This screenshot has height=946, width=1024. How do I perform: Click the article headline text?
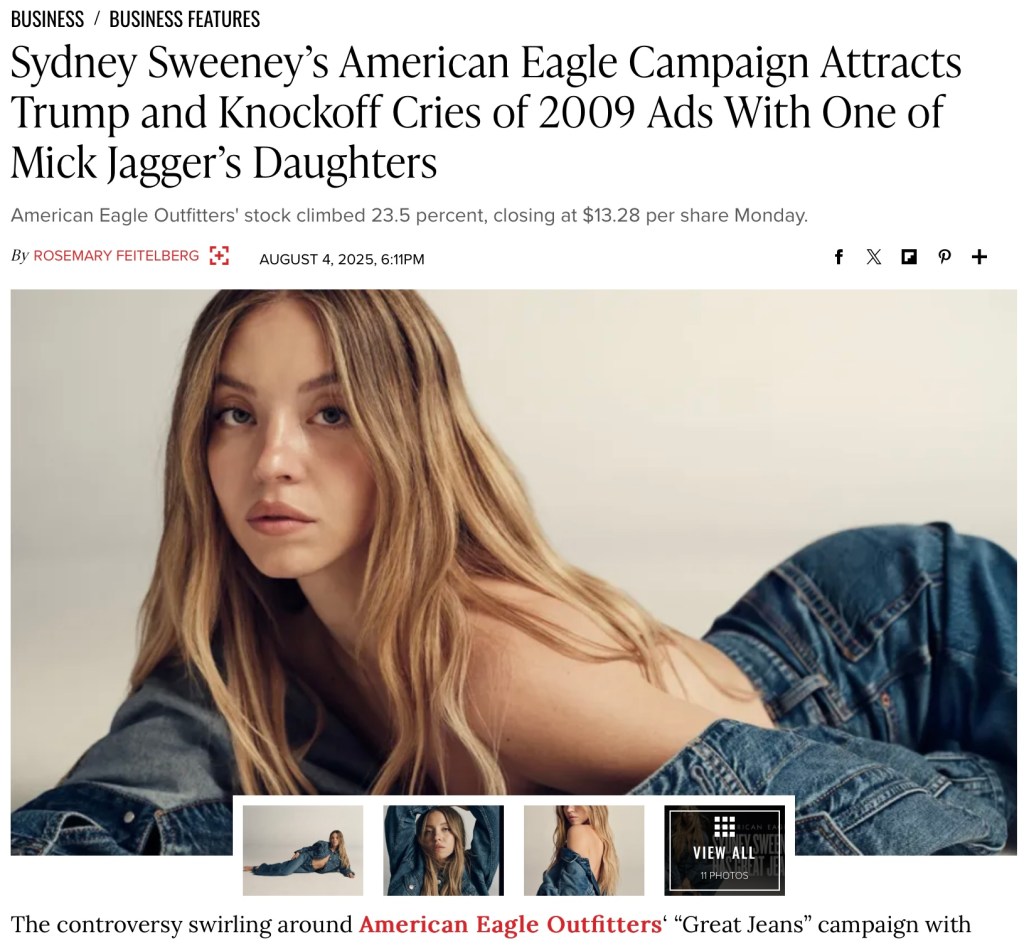[486, 112]
